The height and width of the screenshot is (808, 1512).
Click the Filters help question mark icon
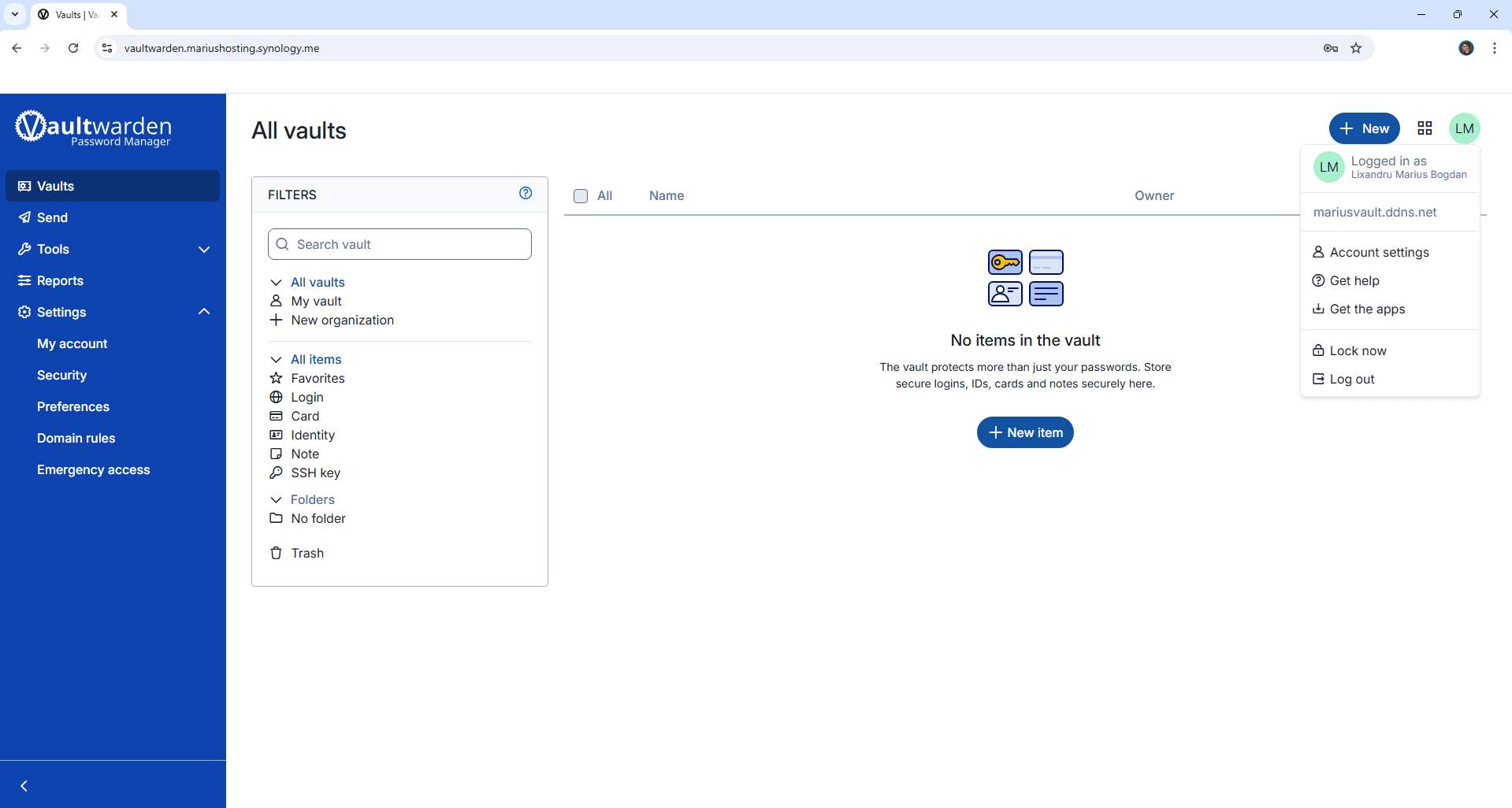pyautogui.click(x=526, y=193)
